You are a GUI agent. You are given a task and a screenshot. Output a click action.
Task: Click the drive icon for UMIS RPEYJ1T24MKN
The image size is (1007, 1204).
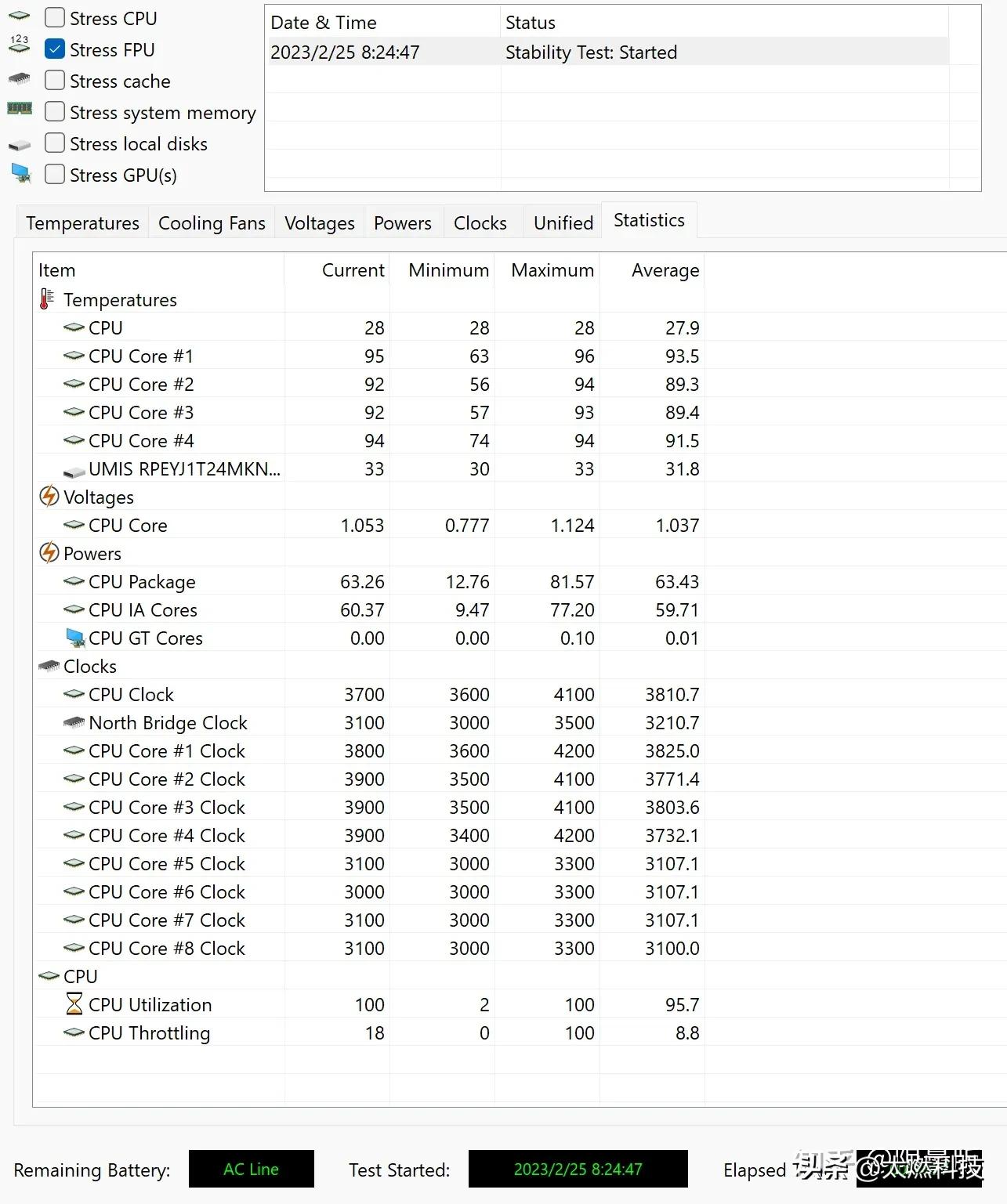tap(74, 470)
